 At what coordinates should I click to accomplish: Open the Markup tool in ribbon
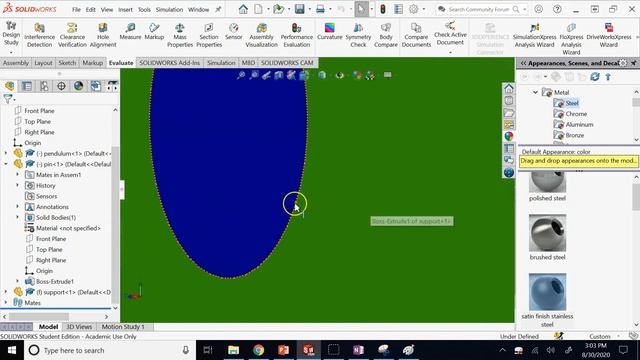154,31
